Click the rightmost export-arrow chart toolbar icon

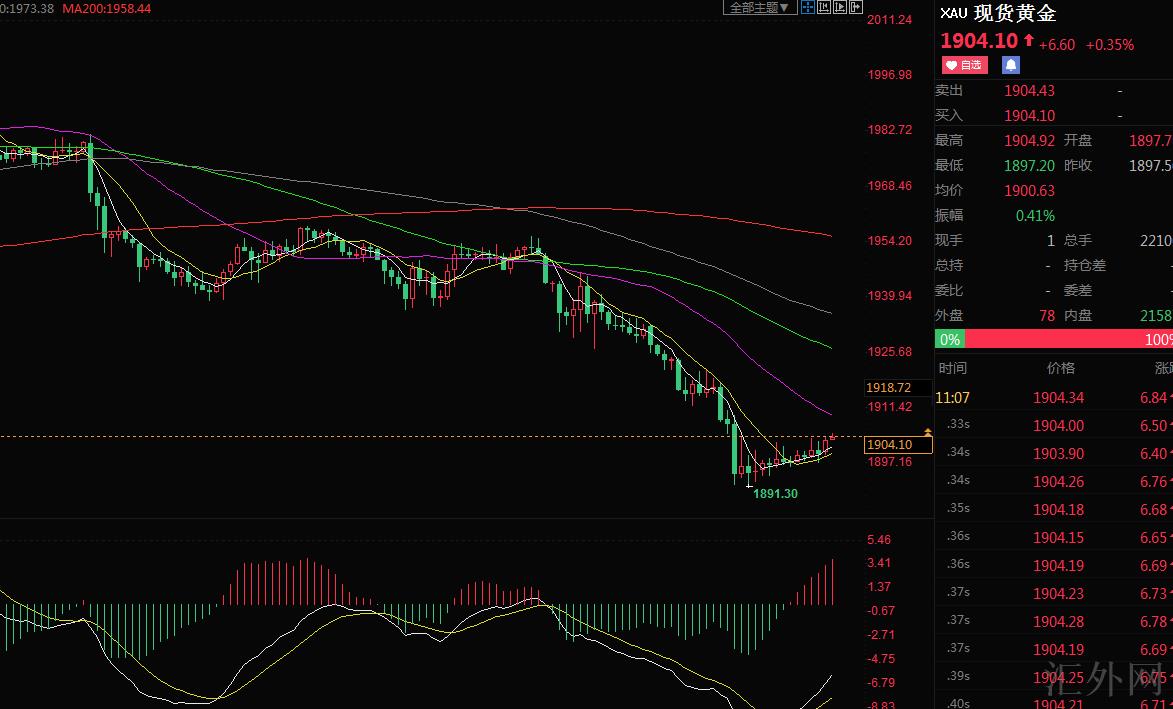pos(856,7)
